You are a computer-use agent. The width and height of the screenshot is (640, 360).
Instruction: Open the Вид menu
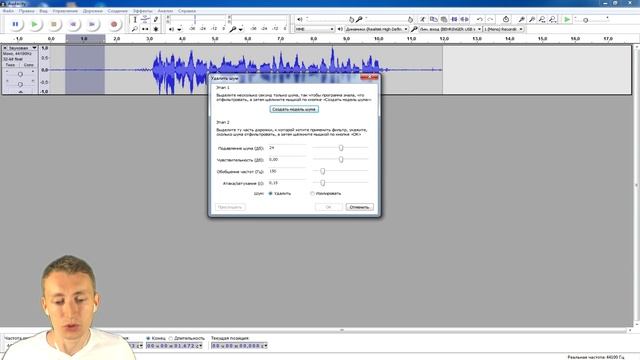(x=43, y=11)
